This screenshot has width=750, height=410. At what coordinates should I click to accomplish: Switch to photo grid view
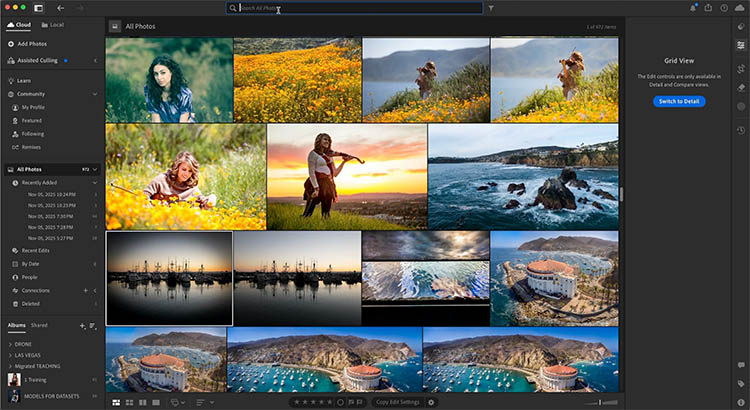tap(116, 403)
